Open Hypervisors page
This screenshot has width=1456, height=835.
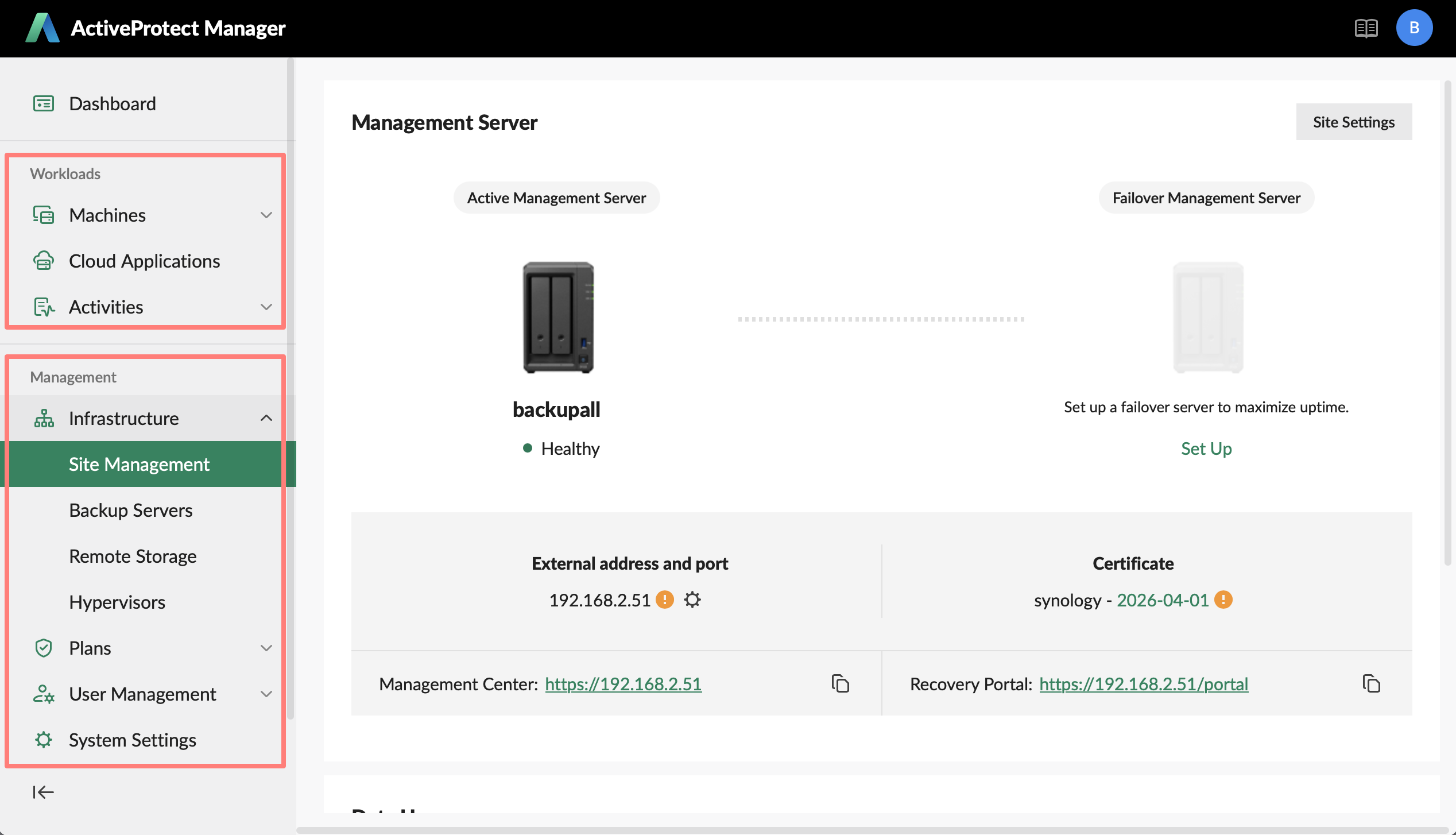tap(148, 602)
